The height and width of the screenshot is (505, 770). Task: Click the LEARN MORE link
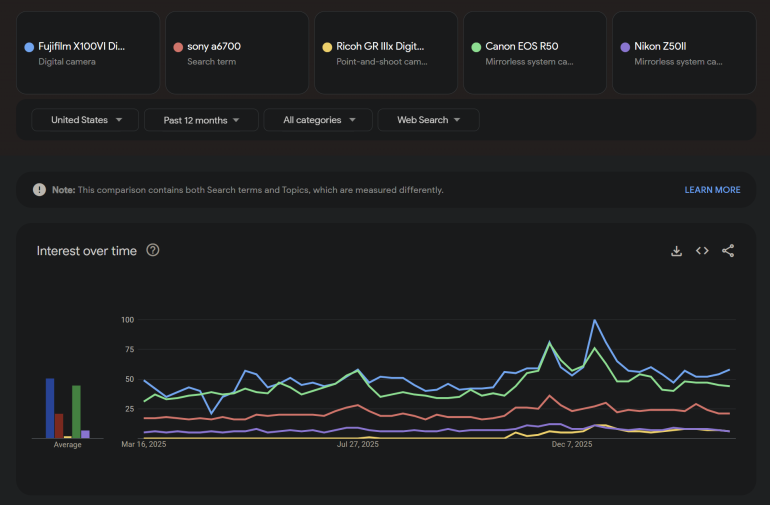[x=712, y=190]
